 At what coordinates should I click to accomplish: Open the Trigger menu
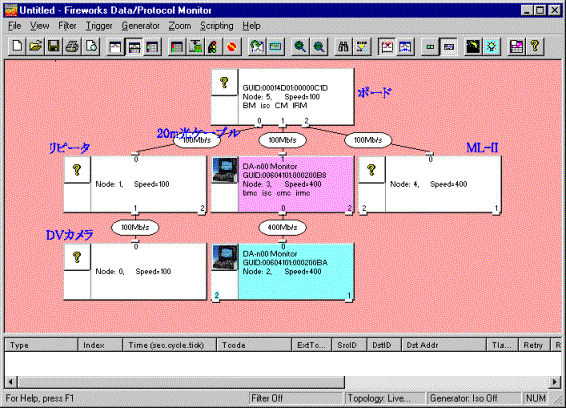99,26
